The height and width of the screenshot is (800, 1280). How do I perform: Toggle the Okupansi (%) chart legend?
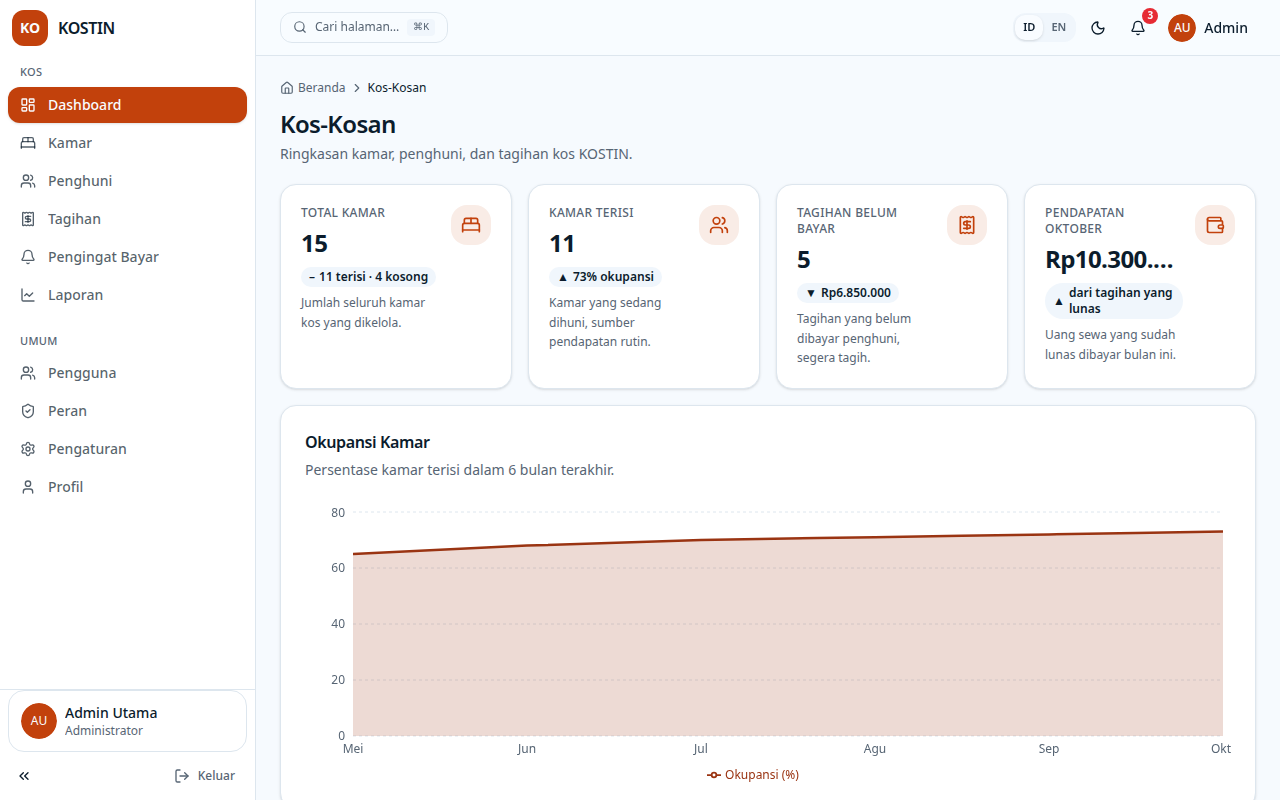(753, 775)
